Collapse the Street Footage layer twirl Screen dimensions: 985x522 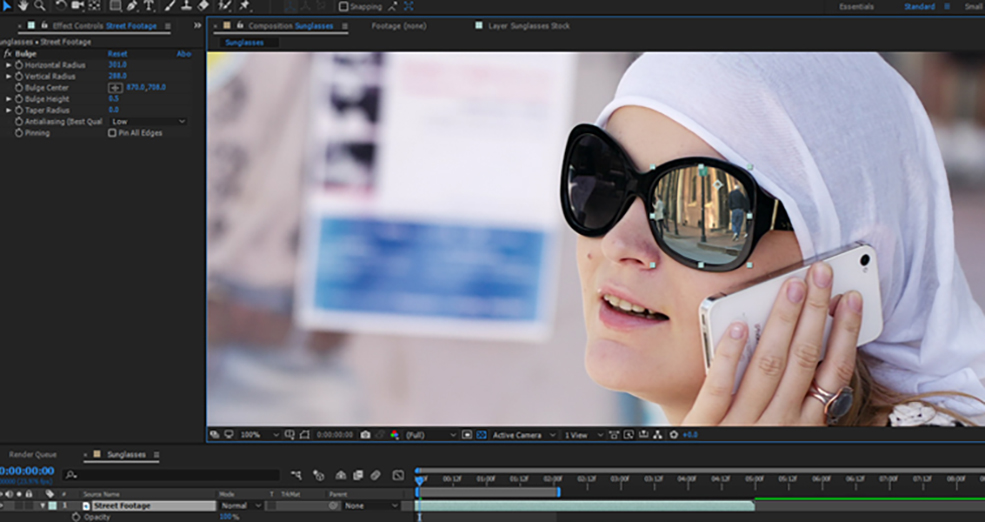[43, 506]
